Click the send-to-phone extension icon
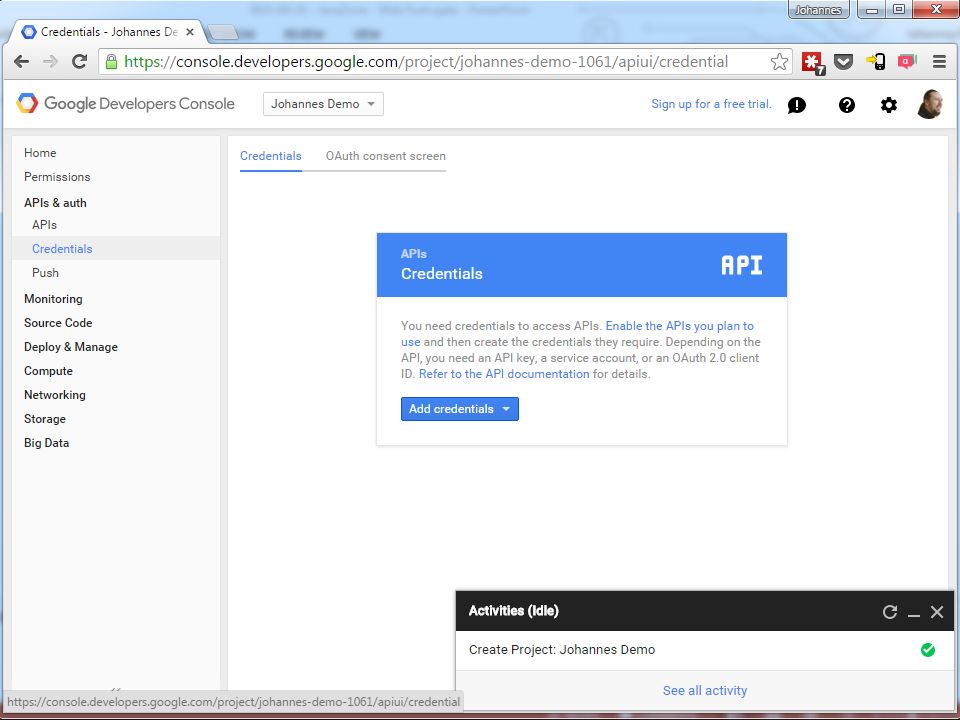 (876, 61)
